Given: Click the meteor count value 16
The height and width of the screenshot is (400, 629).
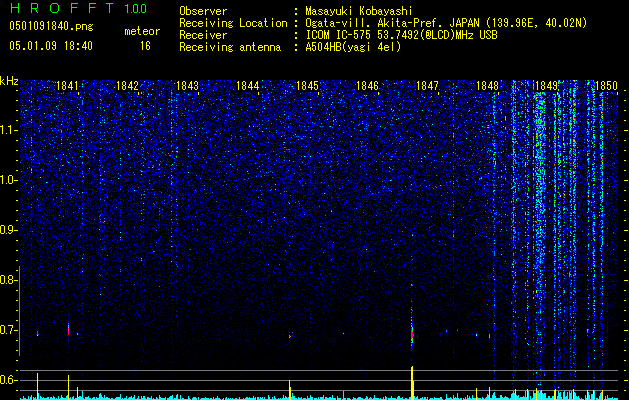Looking at the screenshot, I should pyautogui.click(x=145, y=46).
